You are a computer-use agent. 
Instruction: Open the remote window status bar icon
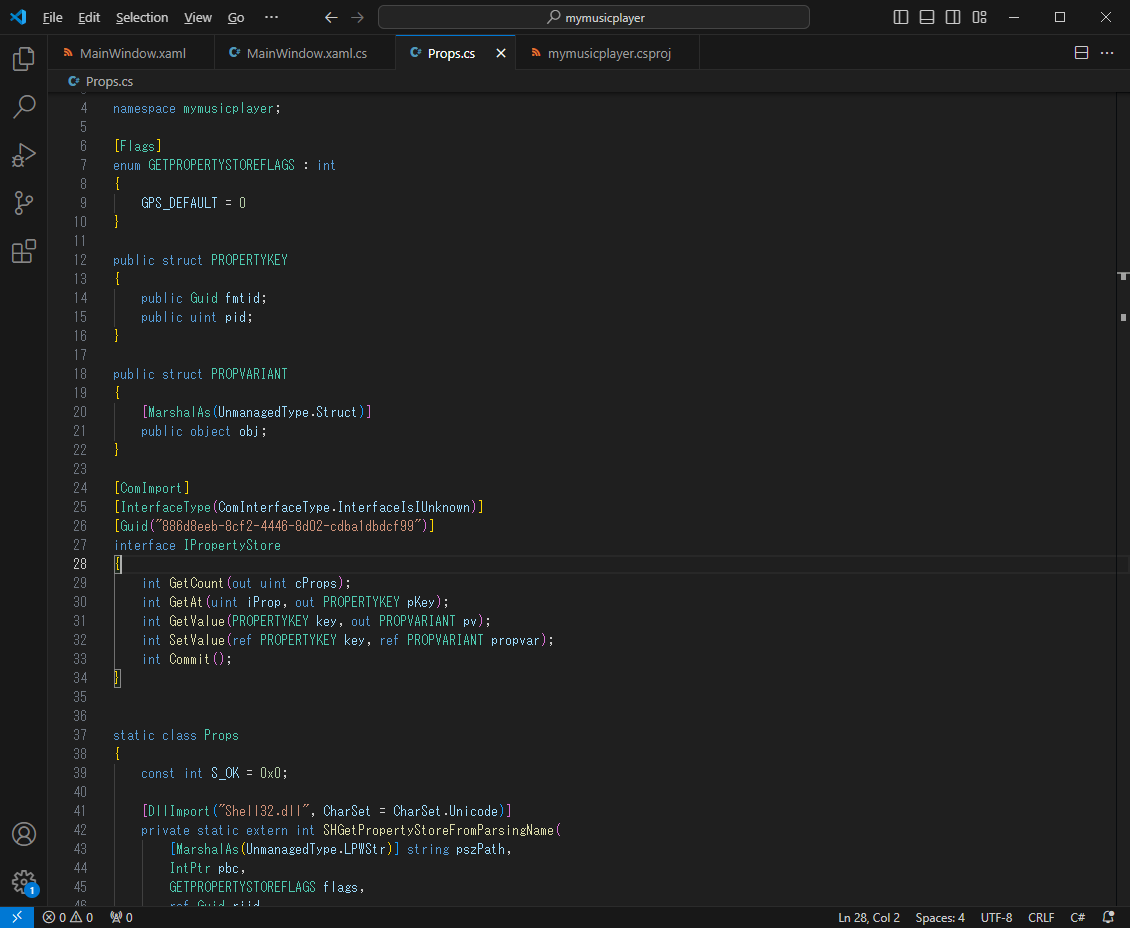tap(17, 917)
